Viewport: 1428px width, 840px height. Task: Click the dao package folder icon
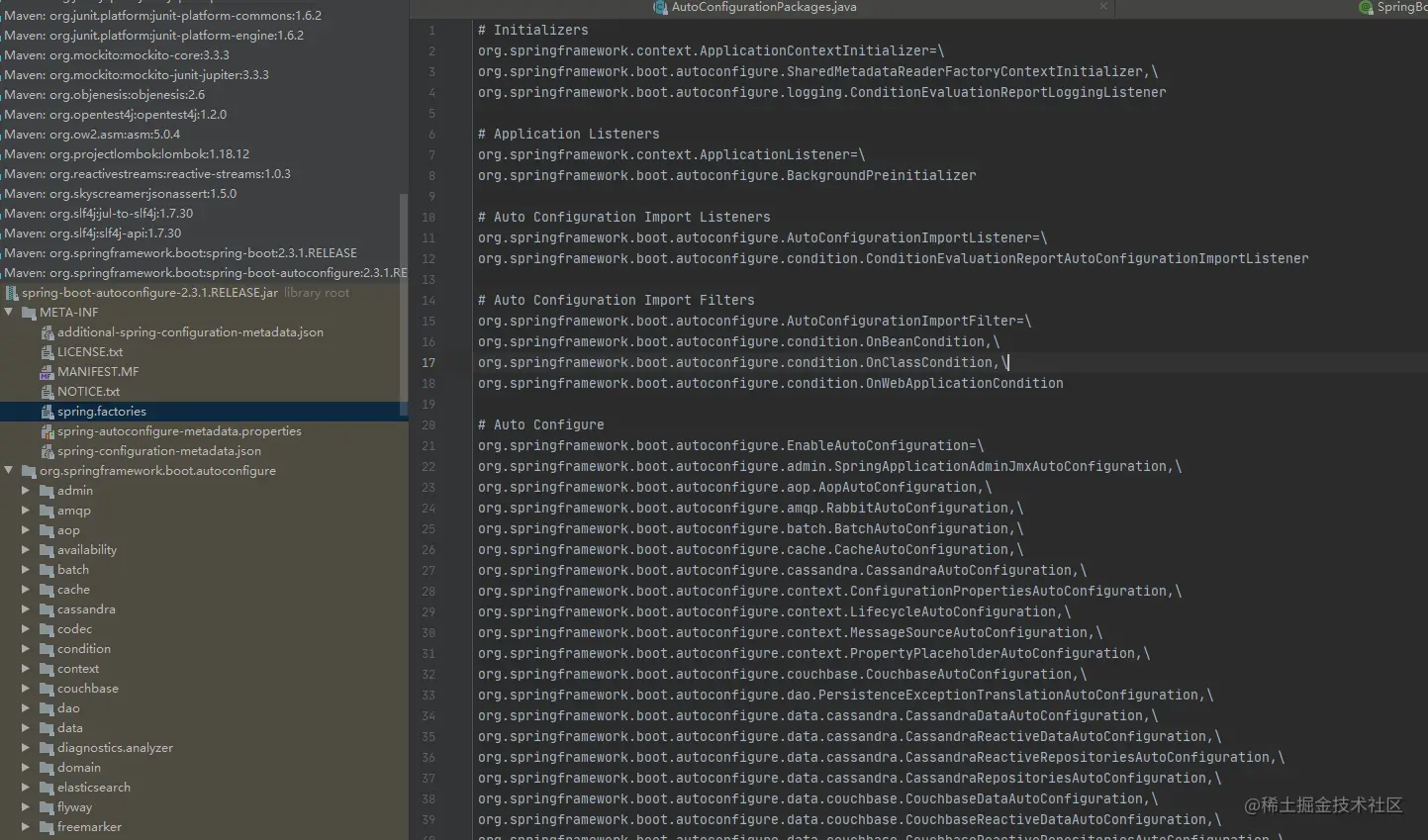[x=47, y=708]
